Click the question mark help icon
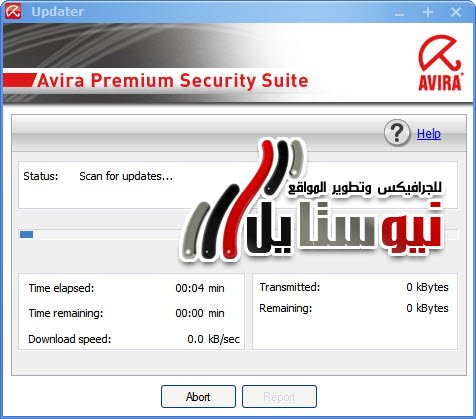 click(x=397, y=133)
